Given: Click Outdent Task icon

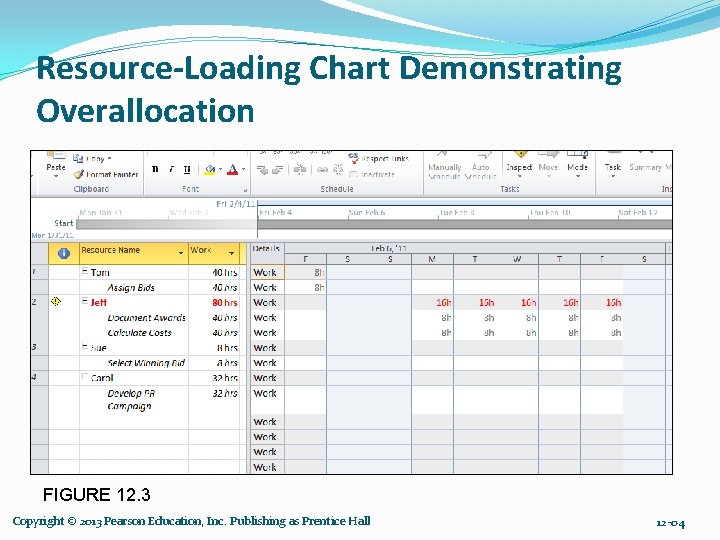Looking at the screenshot, I should pyautogui.click(x=262, y=170).
